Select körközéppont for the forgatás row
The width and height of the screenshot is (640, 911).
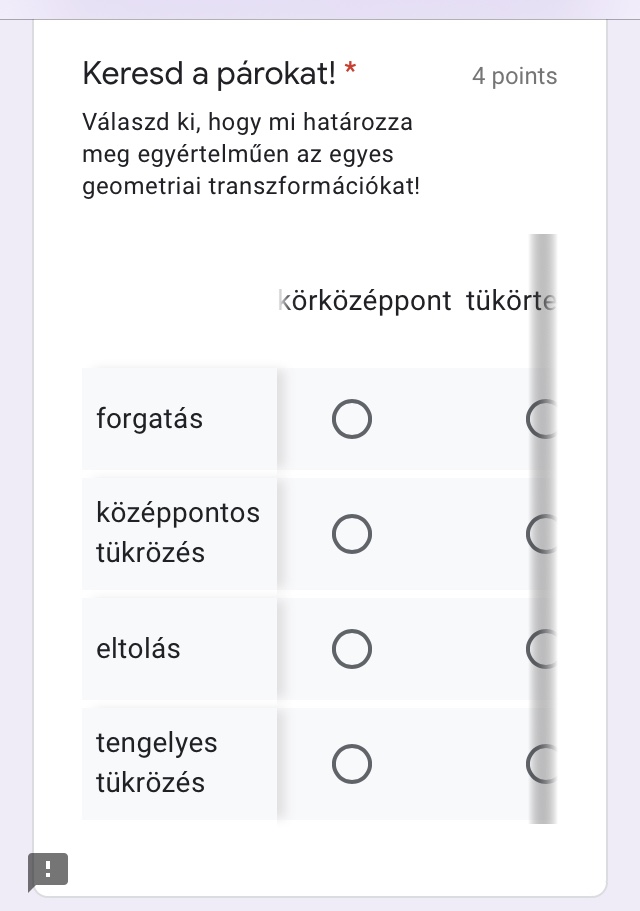coord(351,420)
